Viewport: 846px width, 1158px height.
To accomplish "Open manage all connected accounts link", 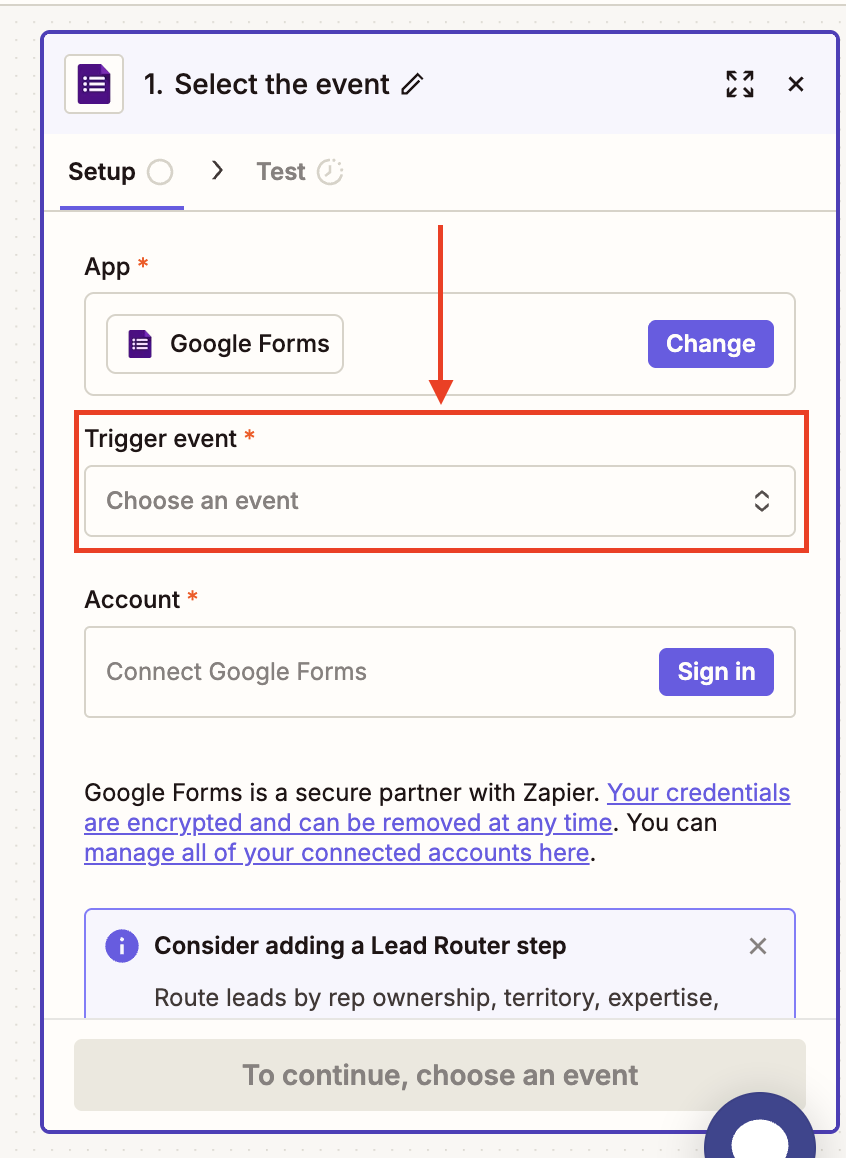I will 336,853.
